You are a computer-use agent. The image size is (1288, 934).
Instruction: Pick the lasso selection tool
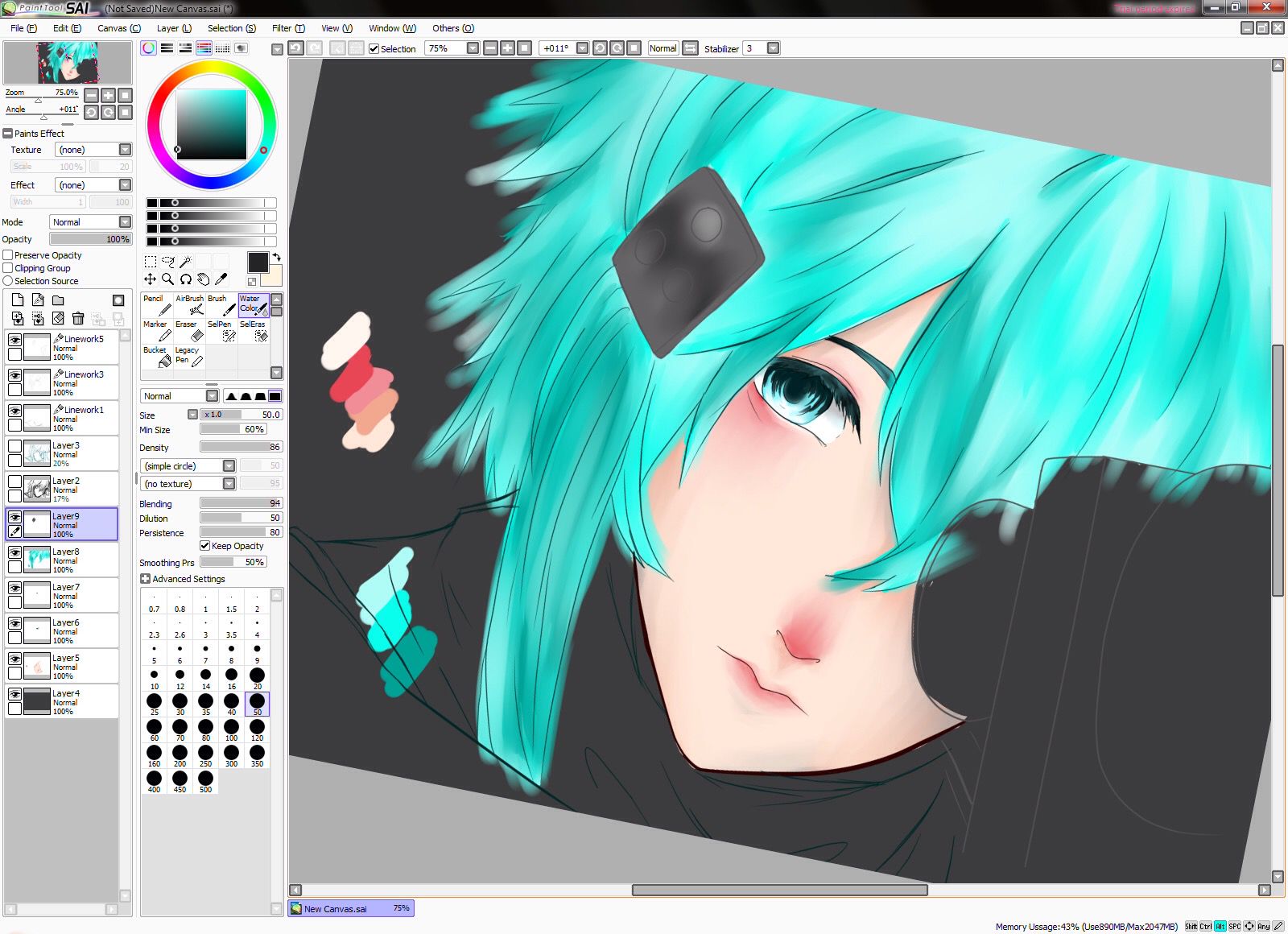(168, 262)
